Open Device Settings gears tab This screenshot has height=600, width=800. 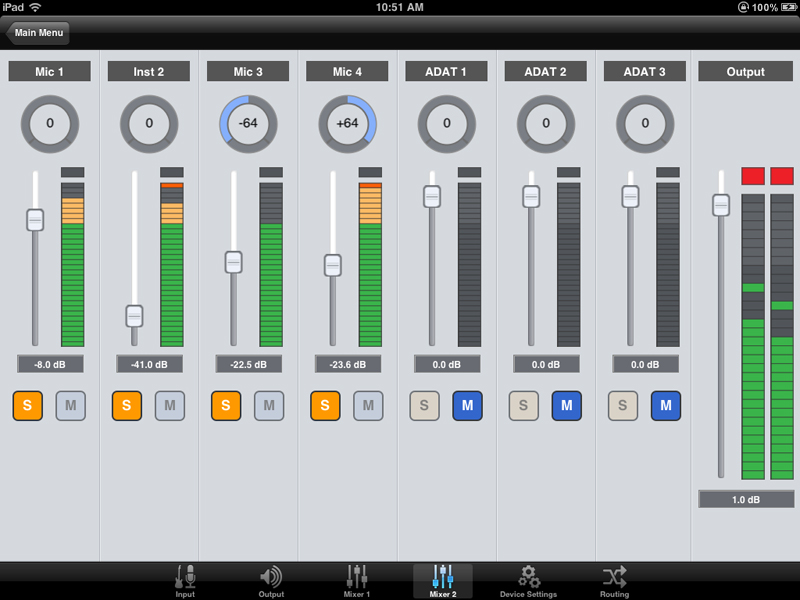528,581
